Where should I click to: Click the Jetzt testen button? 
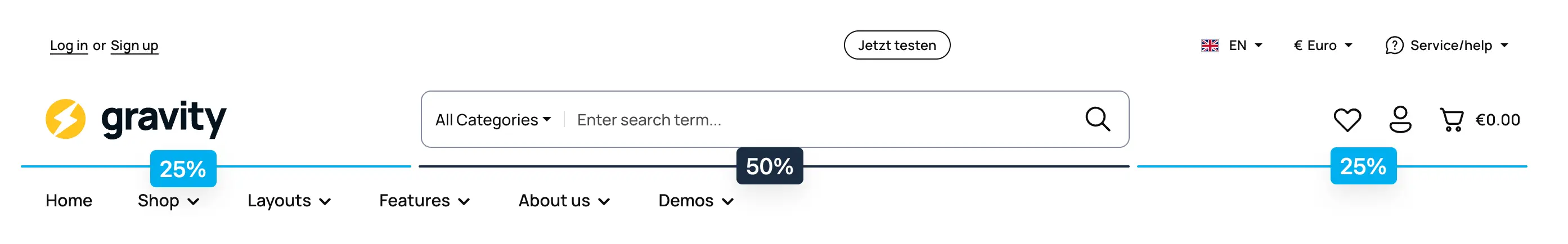[897, 46]
